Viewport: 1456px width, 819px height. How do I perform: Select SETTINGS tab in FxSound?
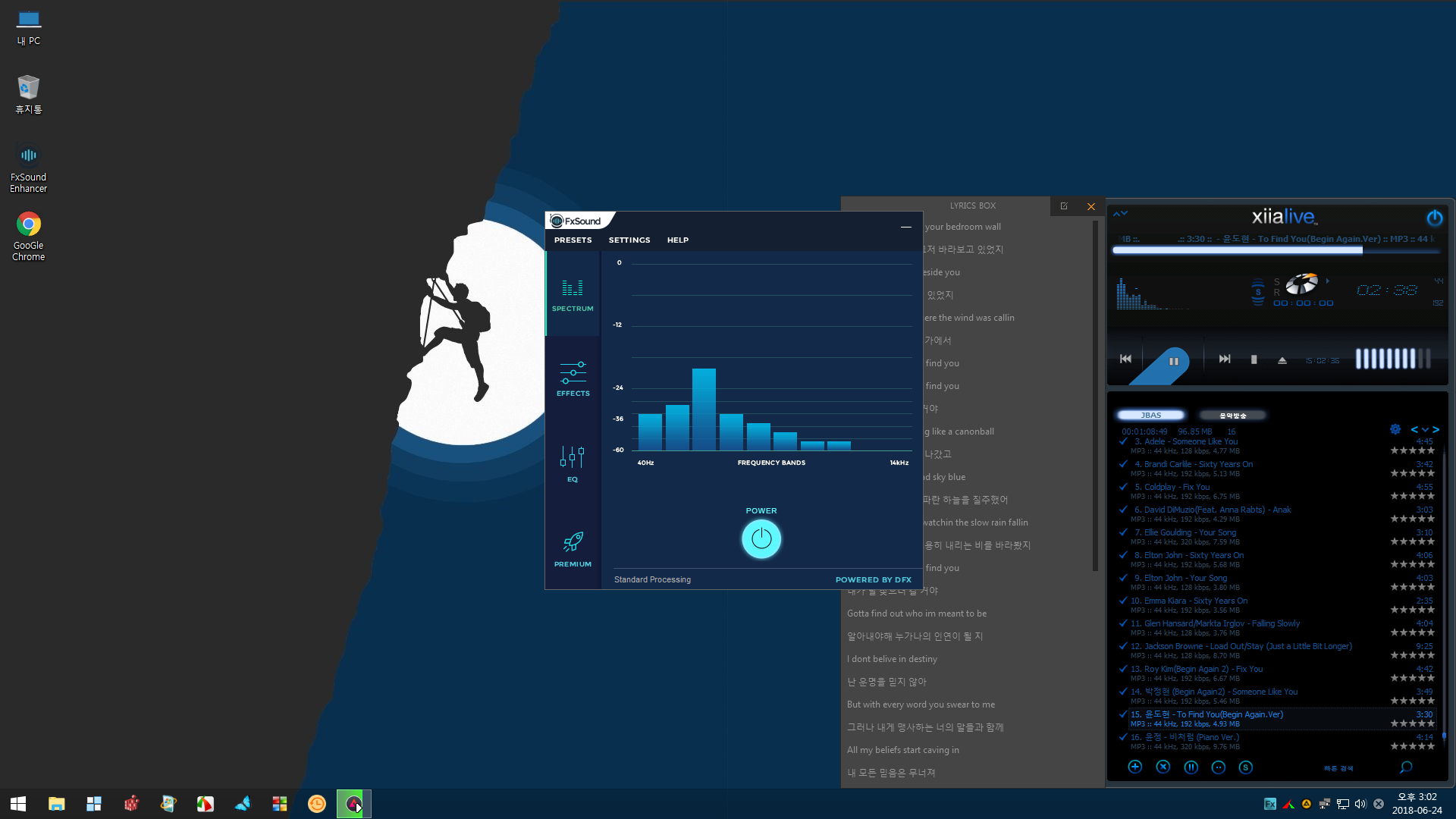[629, 240]
